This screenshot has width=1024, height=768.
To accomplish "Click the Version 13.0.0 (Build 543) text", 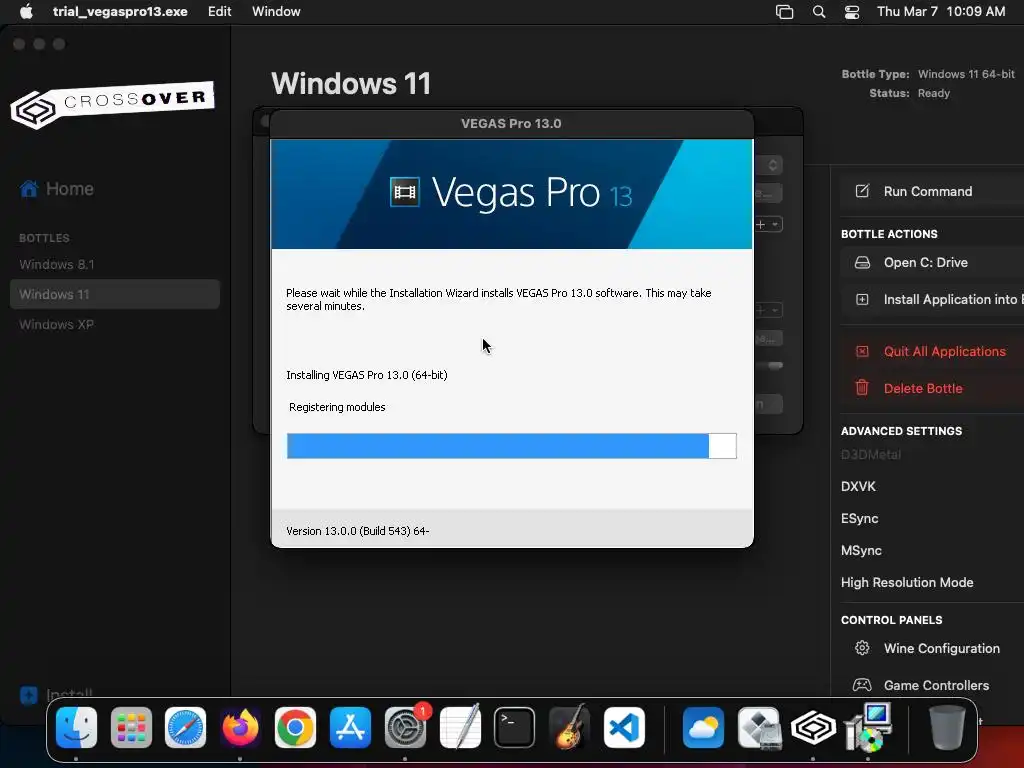I will point(357,531).
